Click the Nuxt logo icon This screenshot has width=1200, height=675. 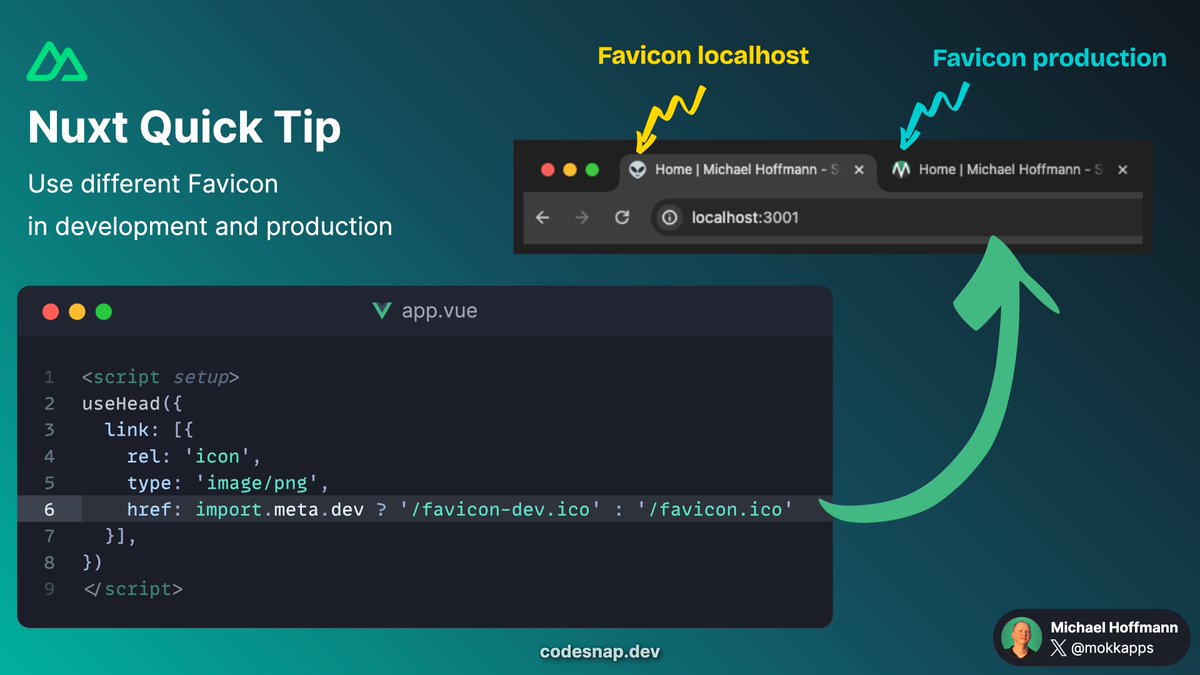[x=56, y=61]
